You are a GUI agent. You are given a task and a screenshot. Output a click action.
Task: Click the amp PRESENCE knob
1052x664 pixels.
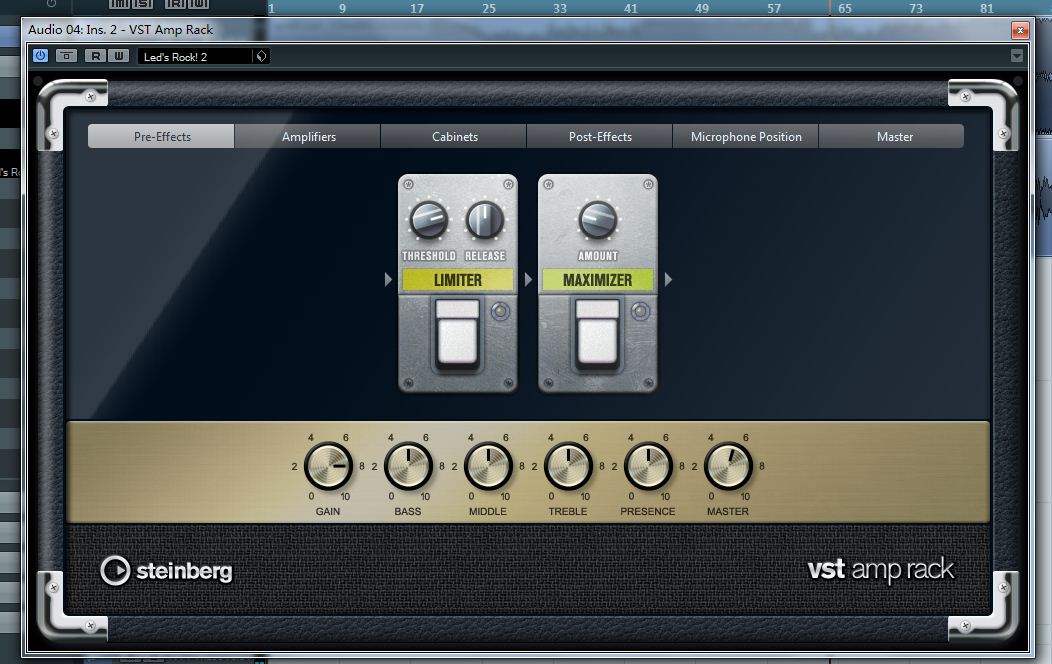tap(647, 465)
